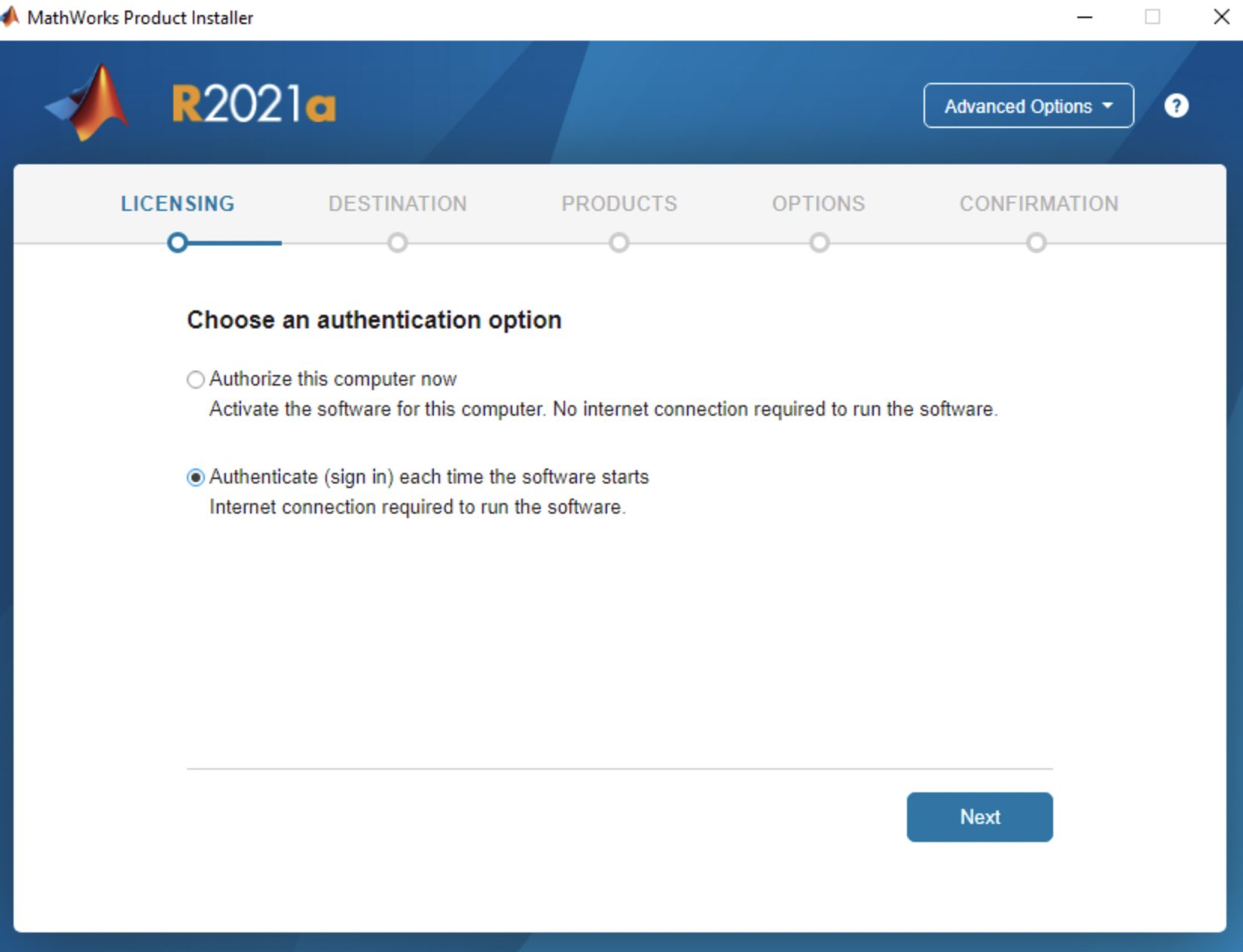This screenshot has width=1243, height=952.
Task: Click the Confirmation progress step marker
Action: click(1037, 243)
